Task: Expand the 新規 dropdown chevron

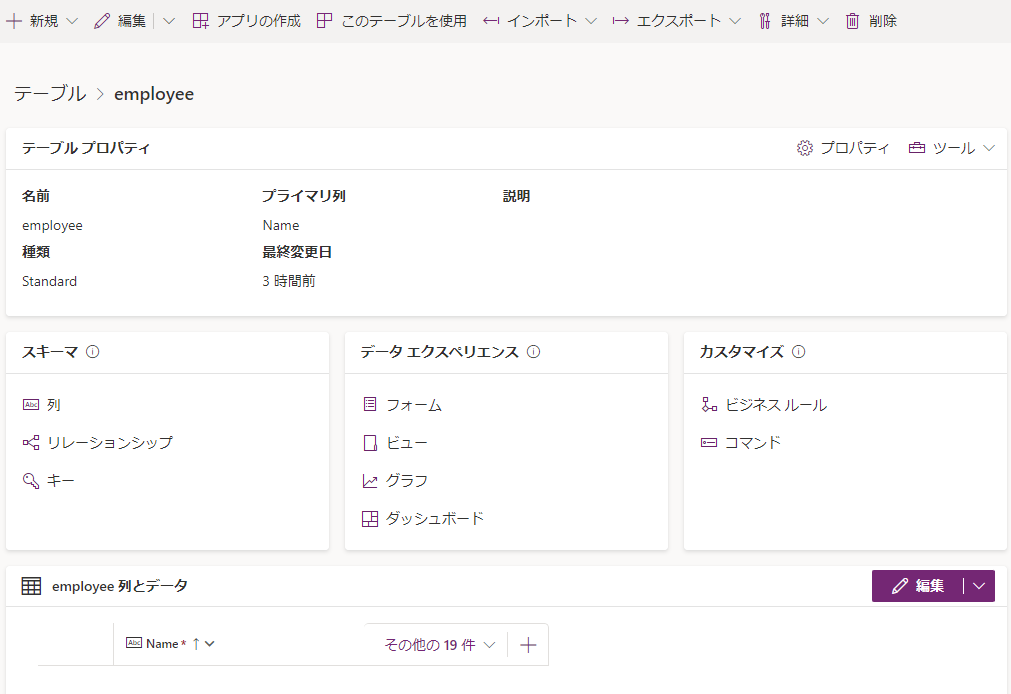Action: (x=72, y=21)
